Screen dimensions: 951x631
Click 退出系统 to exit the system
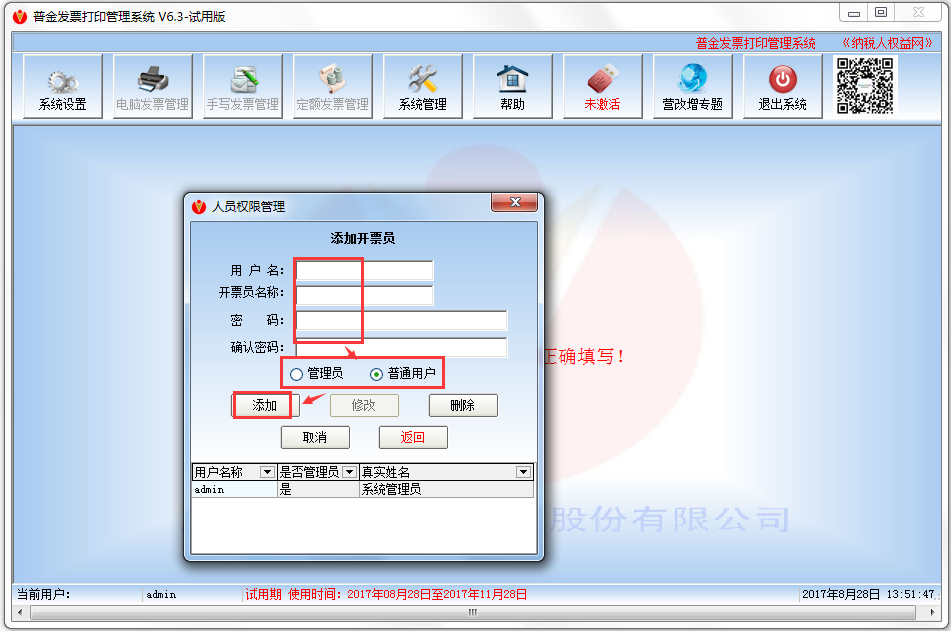point(781,86)
